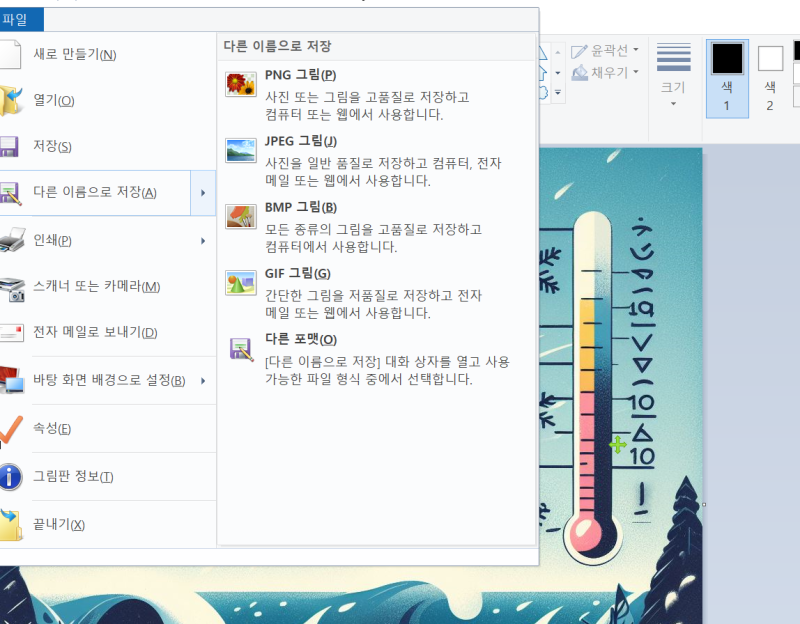This screenshot has height=624, width=800.
Task: Click 그림판 정보 about entry
Action: tap(72, 476)
